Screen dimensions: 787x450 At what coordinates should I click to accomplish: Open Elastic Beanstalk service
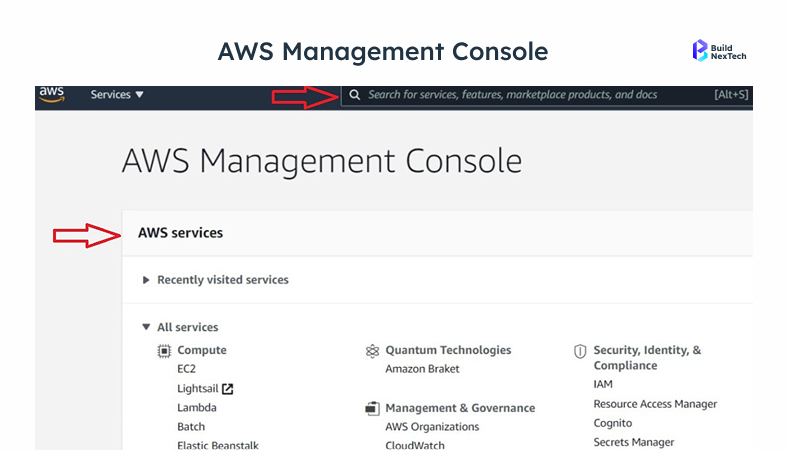coord(218,445)
